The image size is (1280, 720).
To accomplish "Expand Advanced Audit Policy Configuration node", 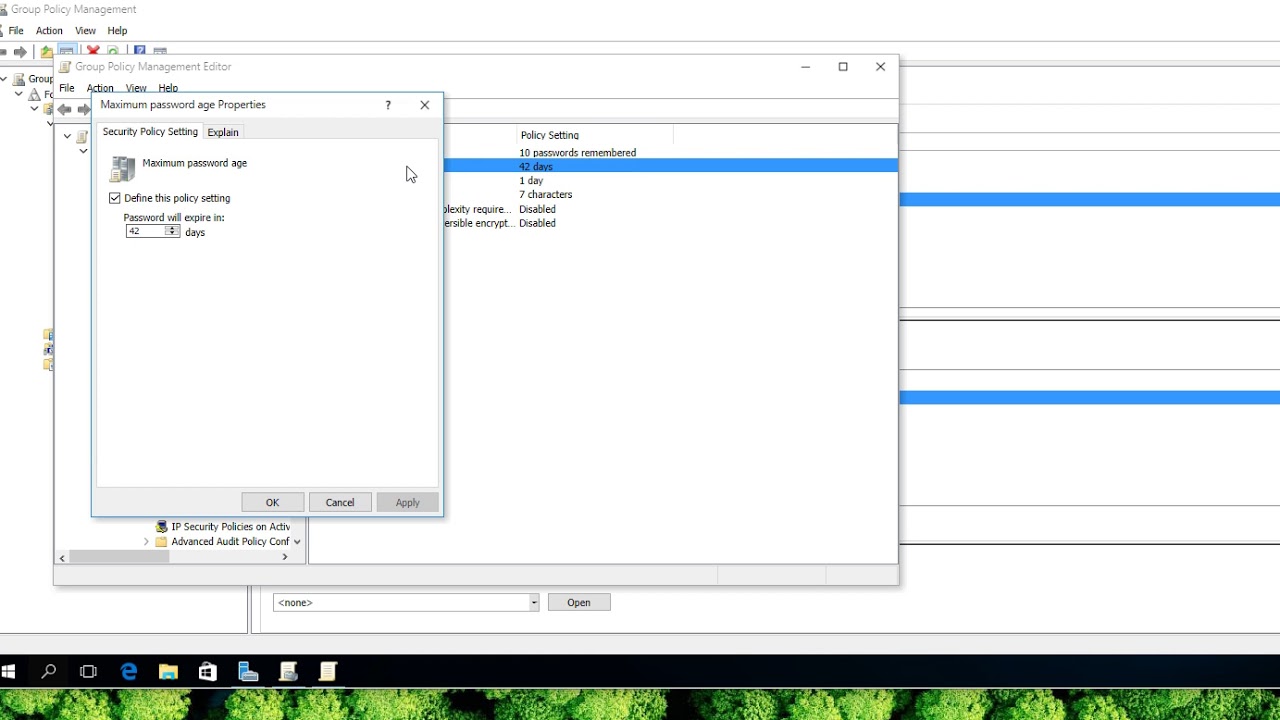I will (x=147, y=542).
